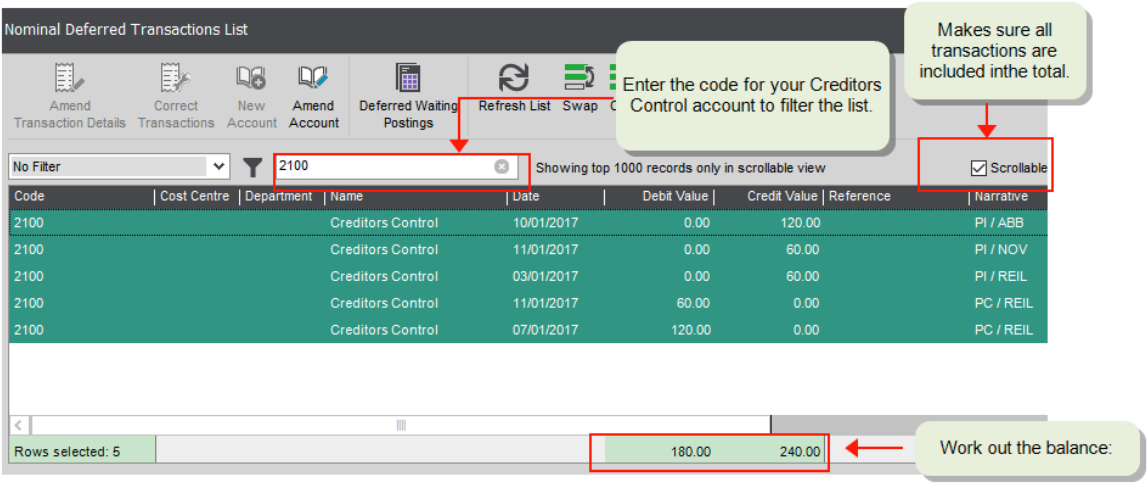The width and height of the screenshot is (1148, 483).
Task: Click the Swap icon
Action: pos(579,78)
